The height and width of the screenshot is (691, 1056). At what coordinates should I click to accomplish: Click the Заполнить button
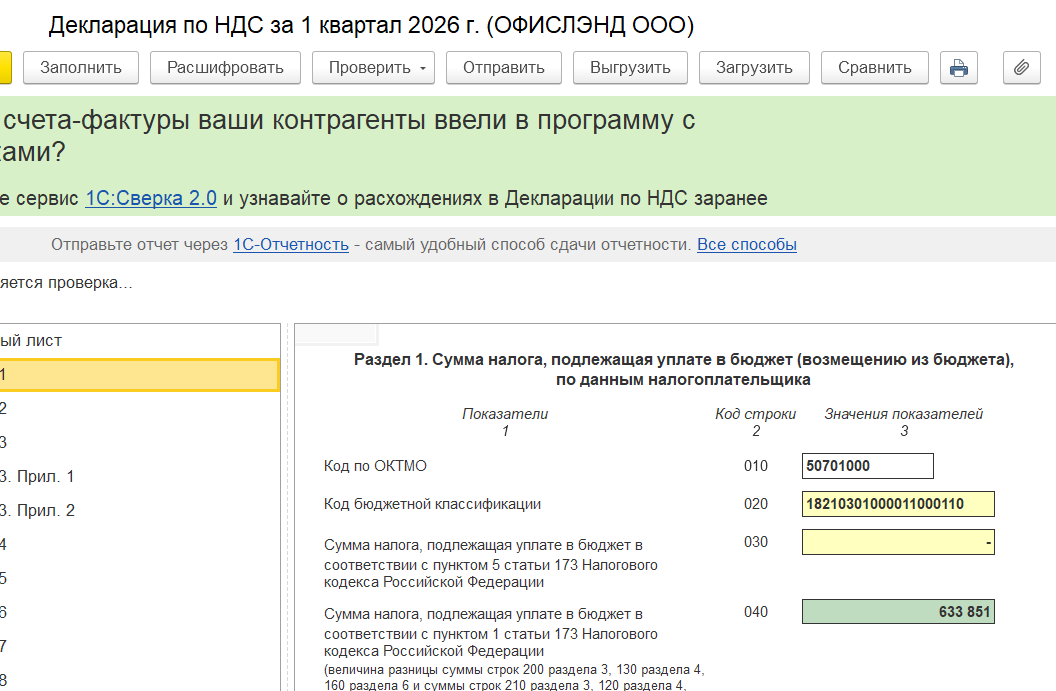click(x=81, y=68)
